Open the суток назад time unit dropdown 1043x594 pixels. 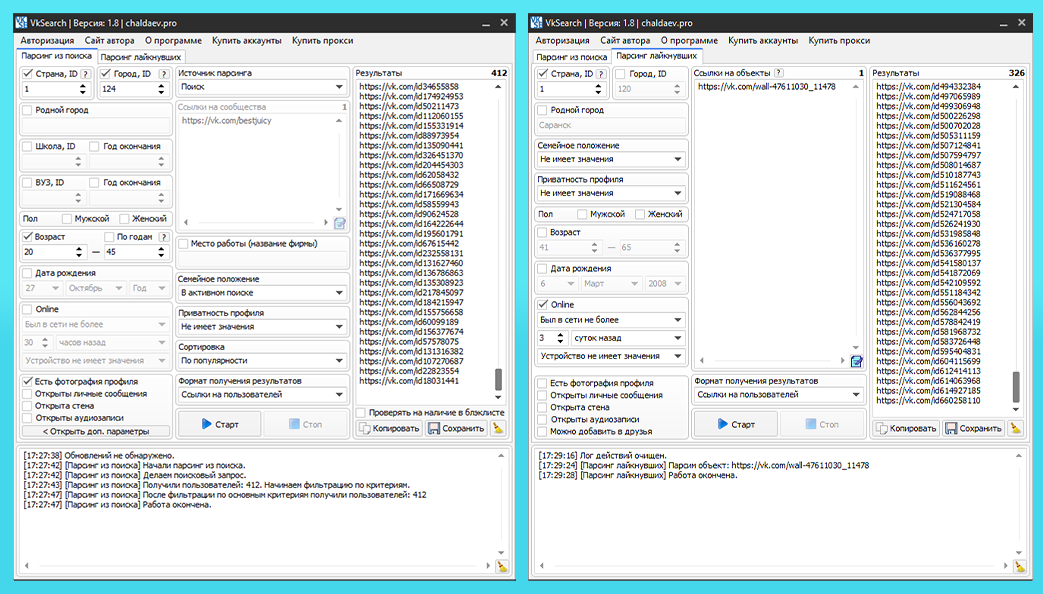(x=636, y=338)
